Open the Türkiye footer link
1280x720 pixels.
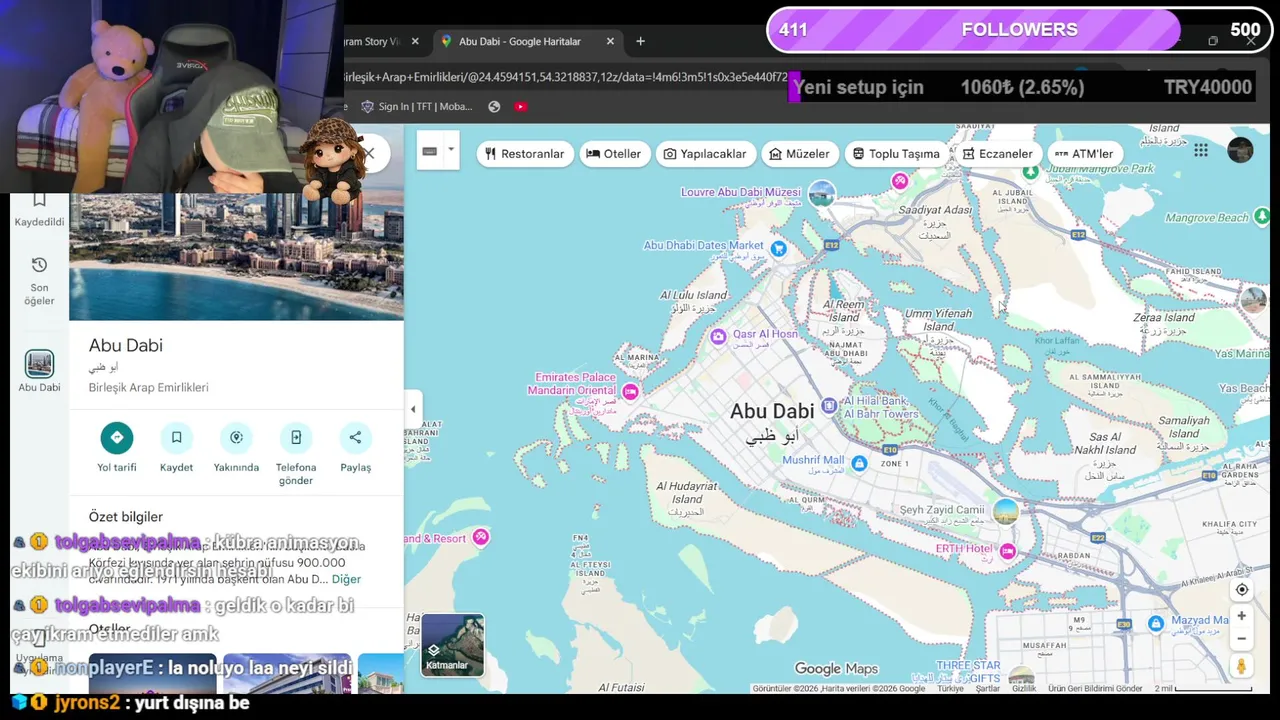pyautogui.click(x=950, y=689)
